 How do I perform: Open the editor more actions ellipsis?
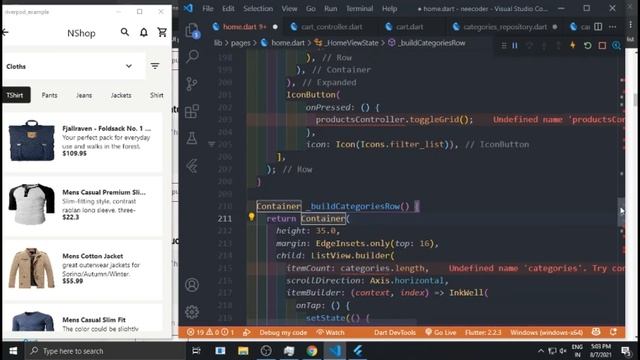612,27
